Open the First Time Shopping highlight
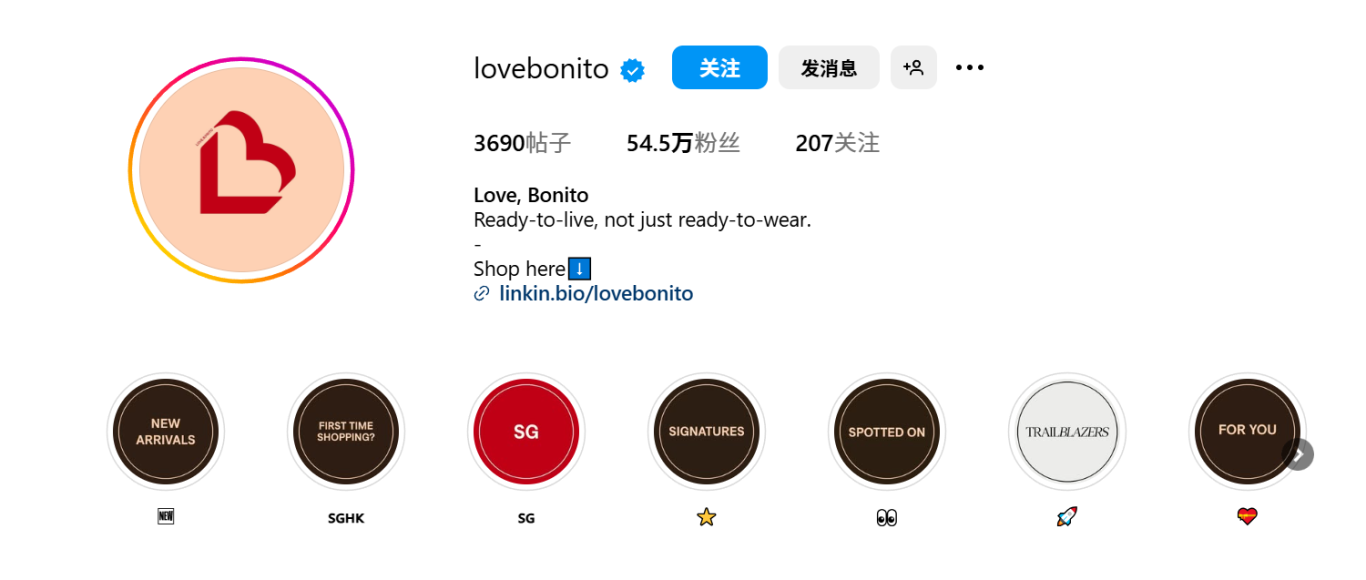The width and height of the screenshot is (1366, 580). coord(346,432)
